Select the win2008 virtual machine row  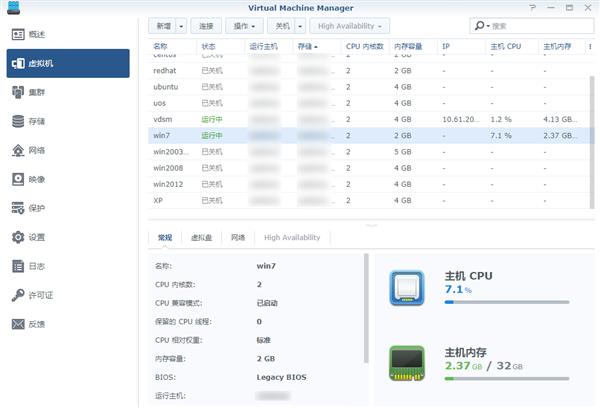point(369,168)
